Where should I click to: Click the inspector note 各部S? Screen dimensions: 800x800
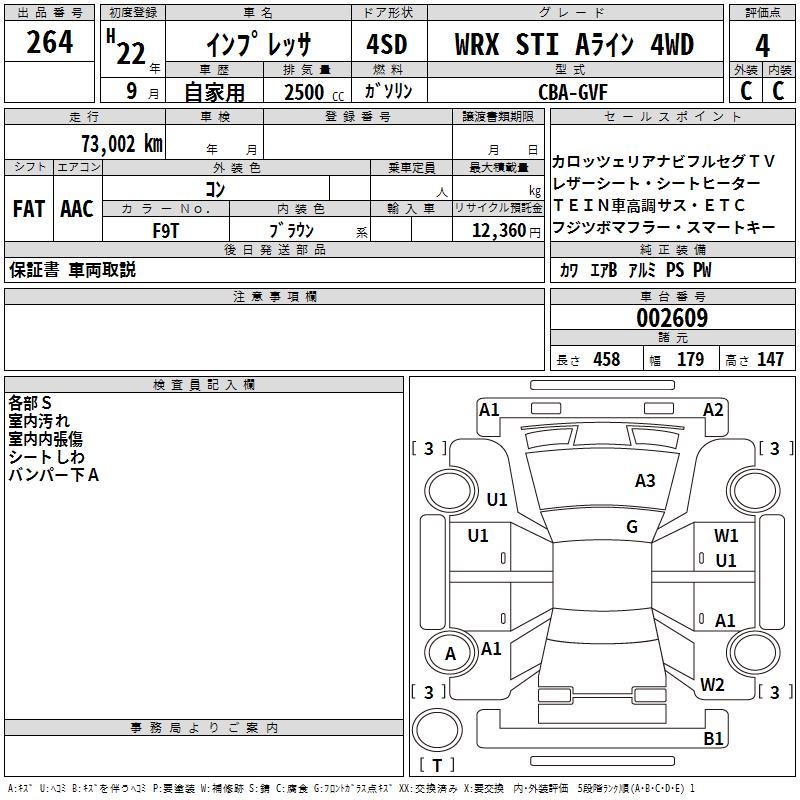[30, 403]
